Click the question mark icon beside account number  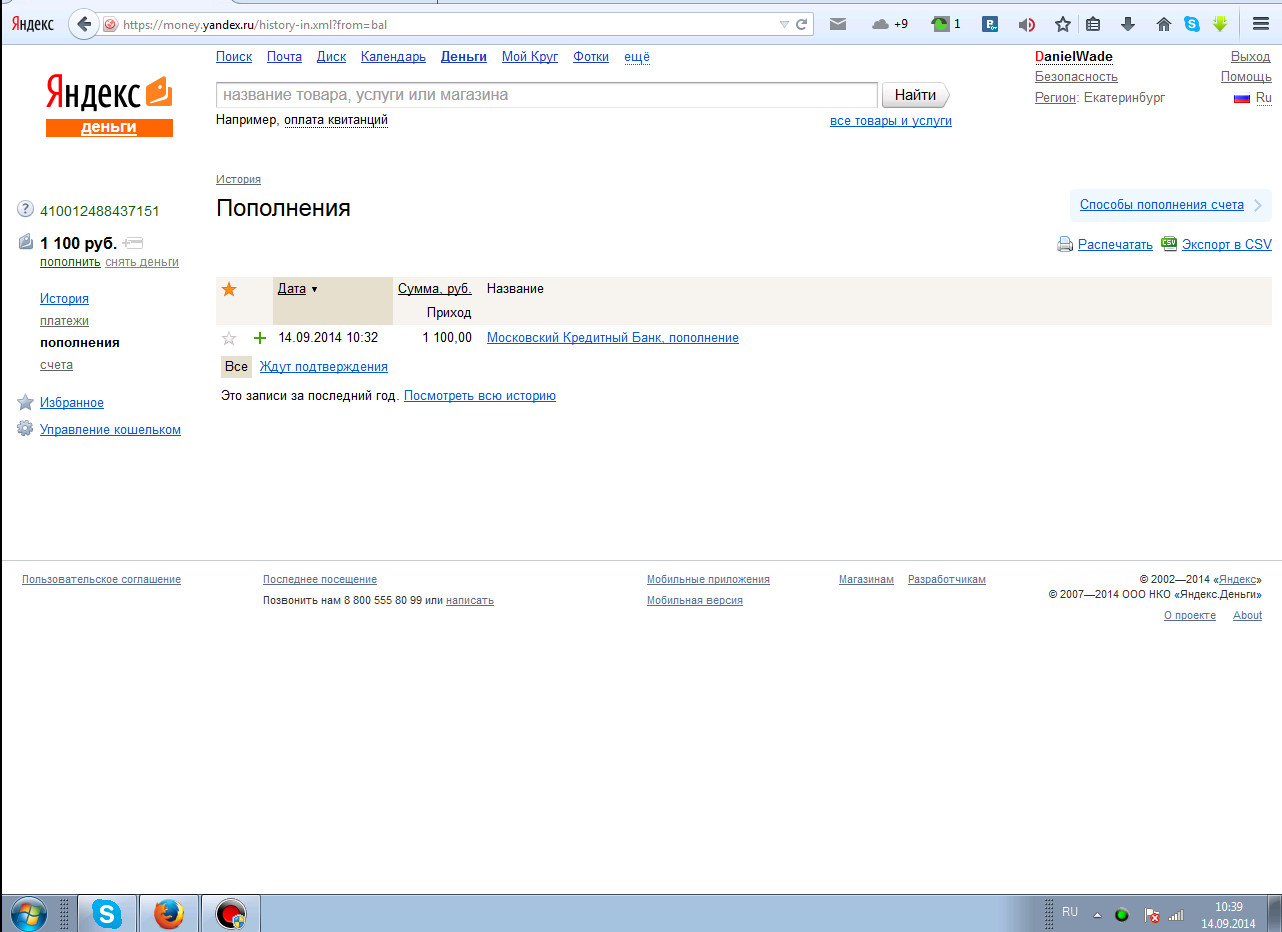[26, 210]
